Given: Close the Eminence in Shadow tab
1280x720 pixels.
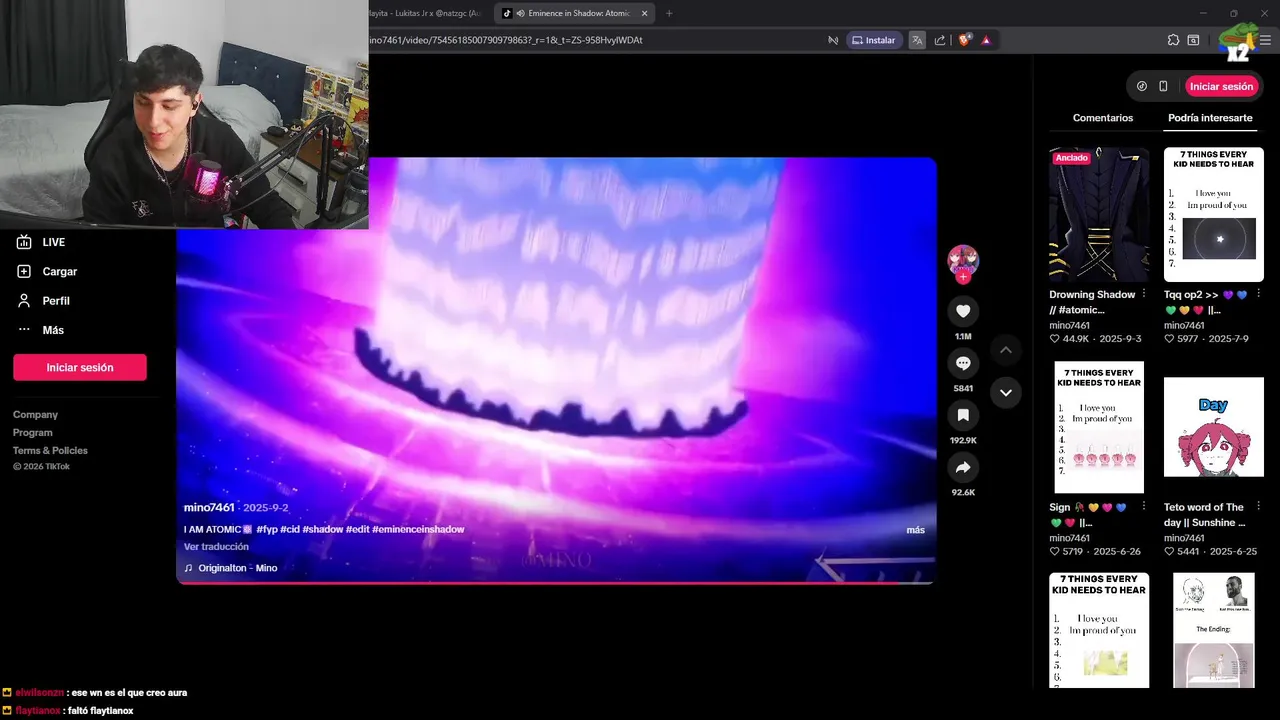Looking at the screenshot, I should click(644, 13).
